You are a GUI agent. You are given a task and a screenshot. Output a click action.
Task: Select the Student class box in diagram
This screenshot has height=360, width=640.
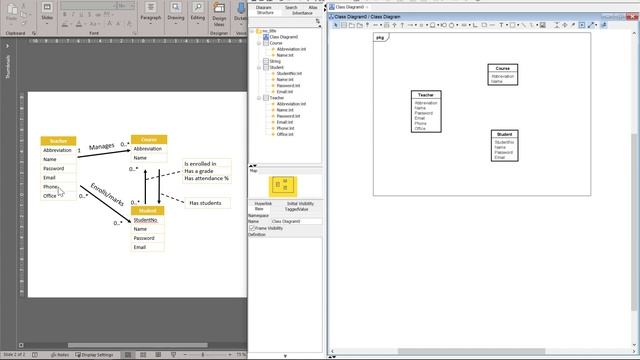504,146
